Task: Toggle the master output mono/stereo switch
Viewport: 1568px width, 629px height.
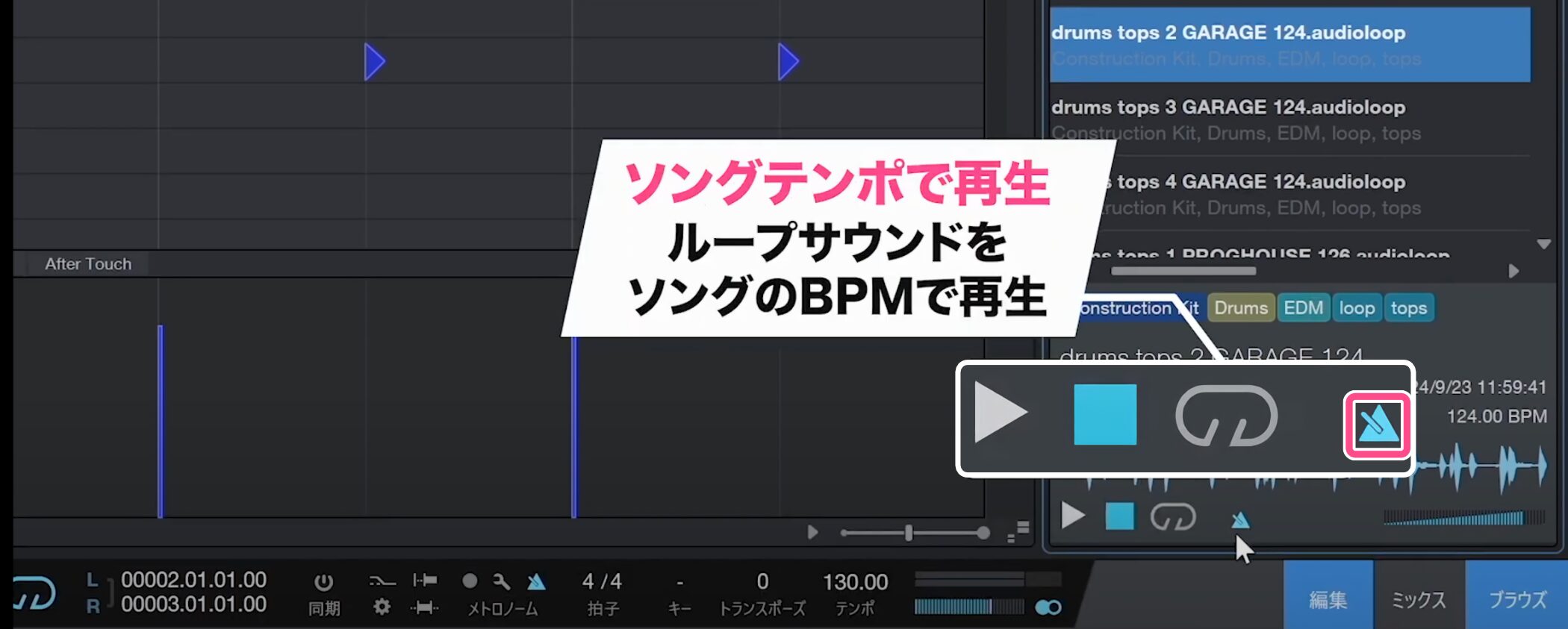Action: 1048,607
